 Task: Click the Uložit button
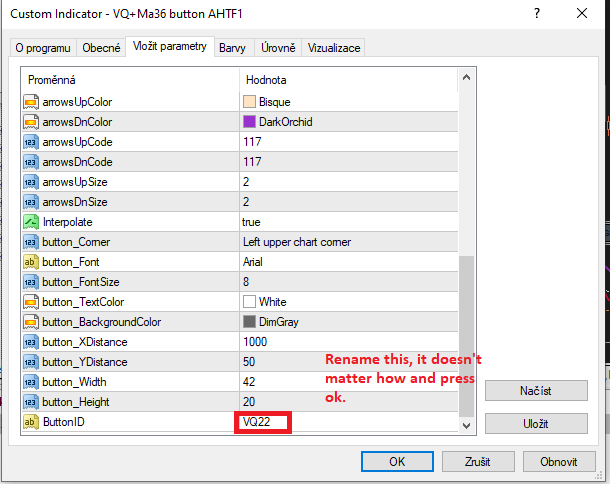[x=536, y=423]
